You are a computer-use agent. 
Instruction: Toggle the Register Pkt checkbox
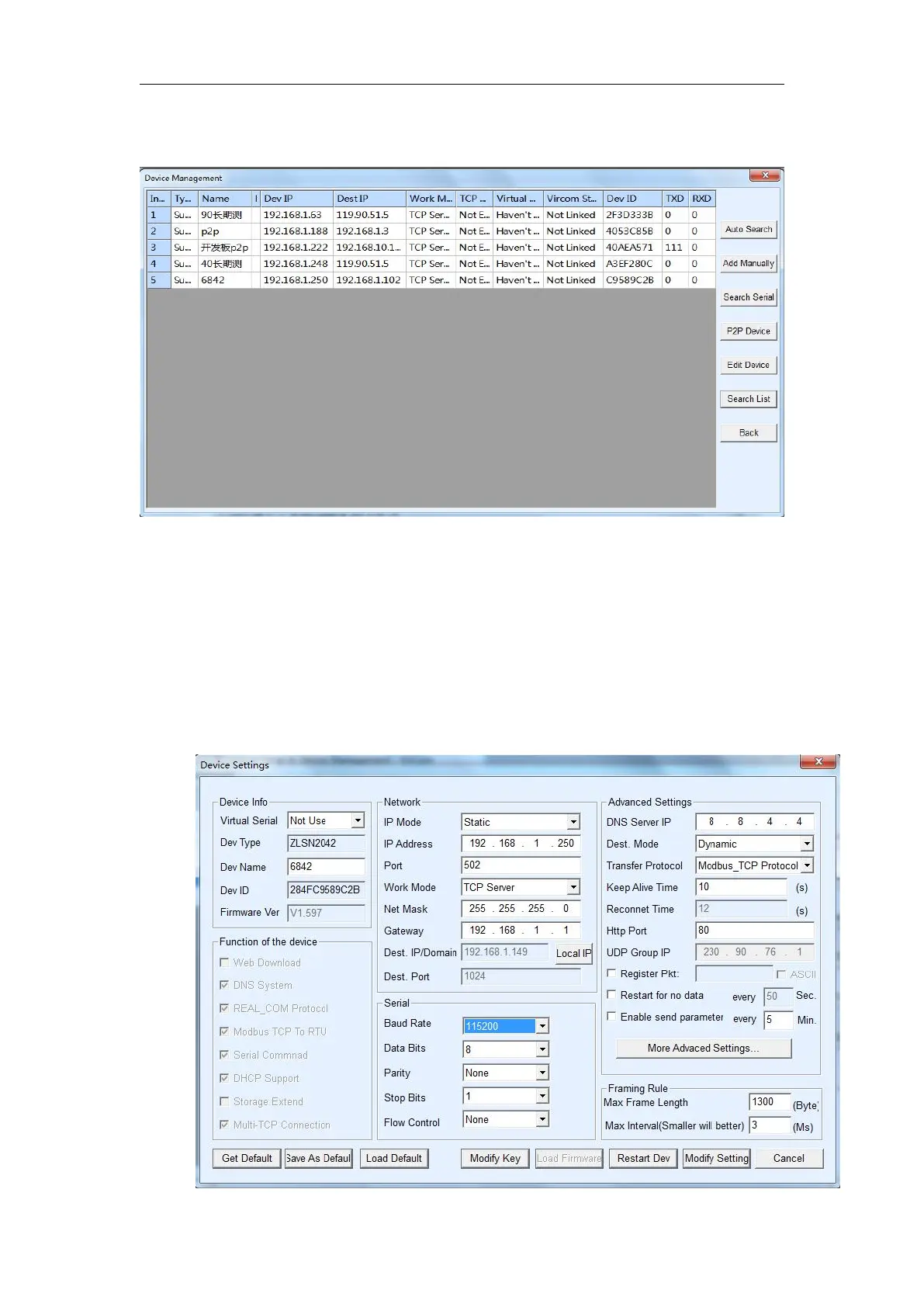[x=611, y=973]
